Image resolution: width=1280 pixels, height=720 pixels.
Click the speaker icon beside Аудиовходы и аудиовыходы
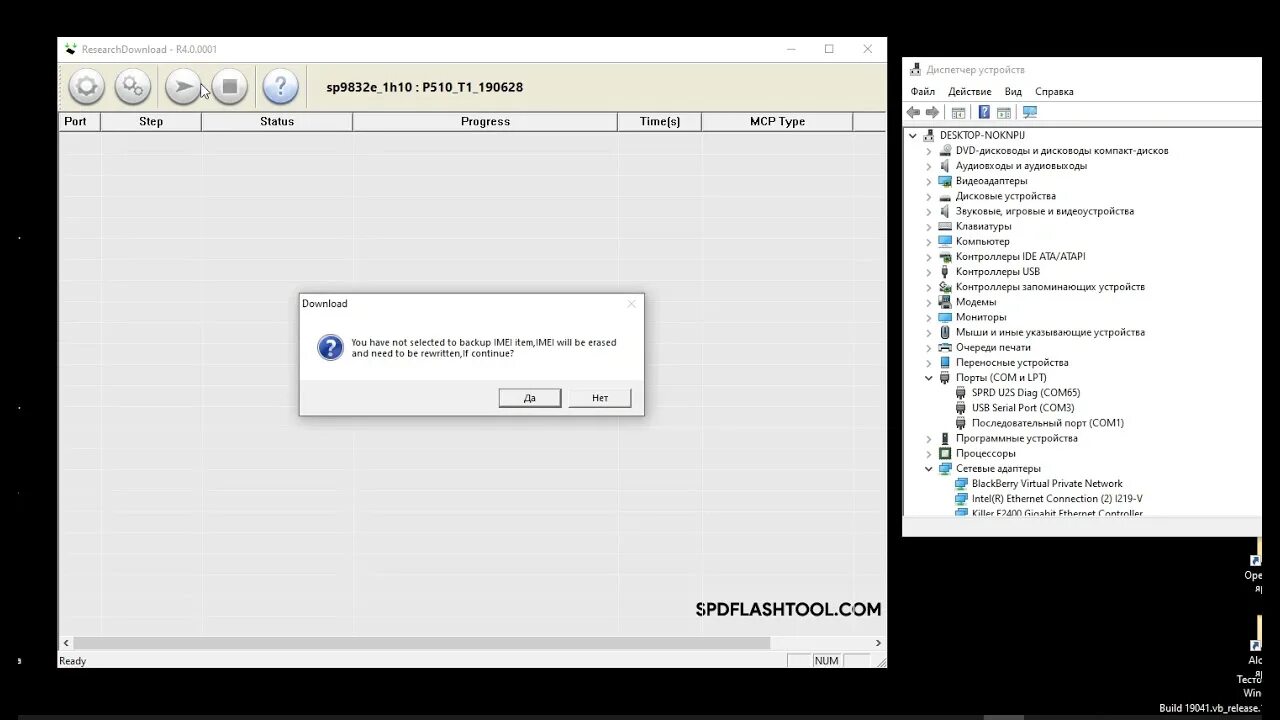945,166
